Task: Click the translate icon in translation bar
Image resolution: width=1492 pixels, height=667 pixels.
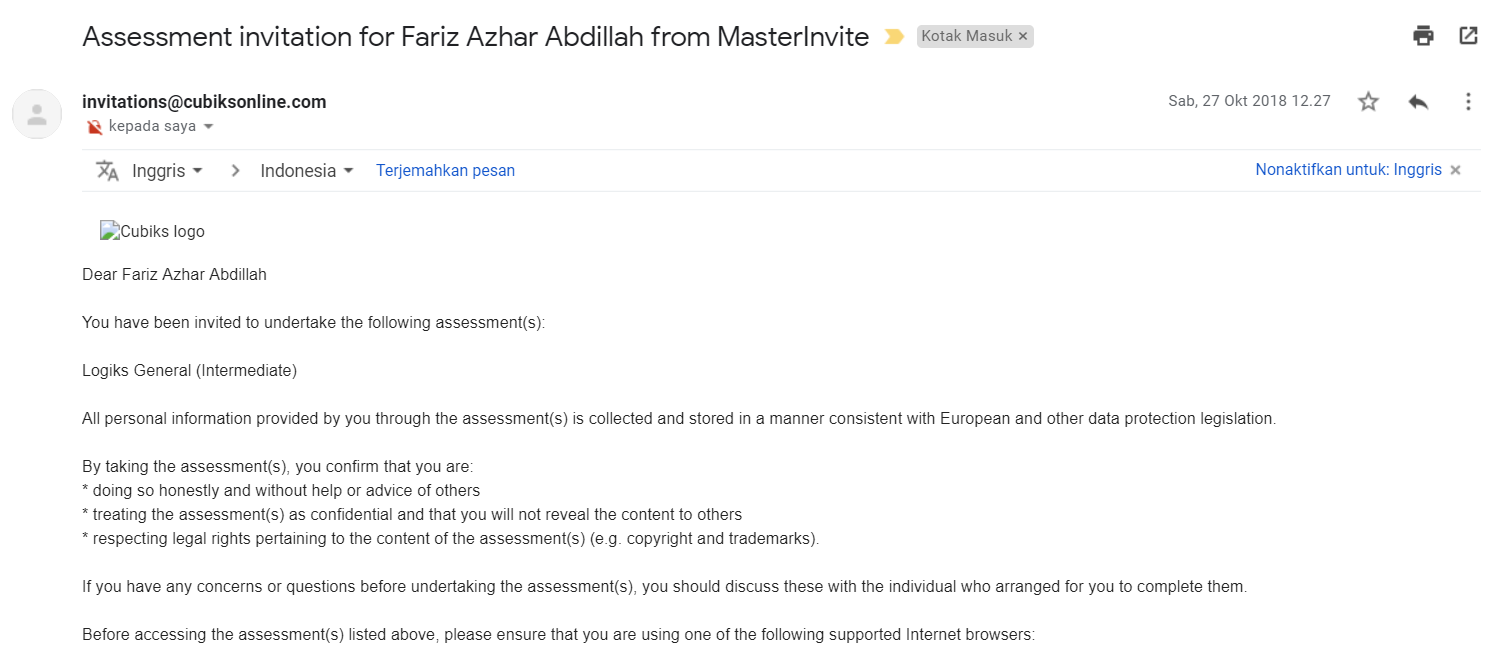Action: click(x=107, y=170)
